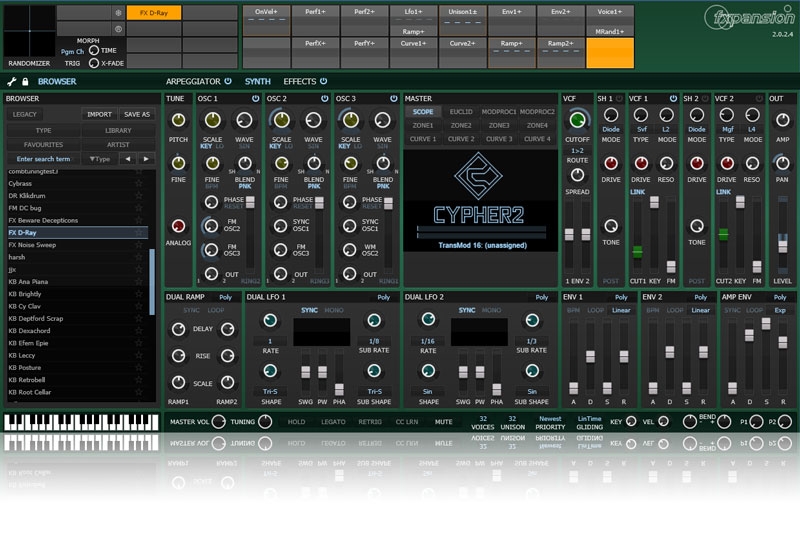Image resolution: width=800 pixels, height=533 pixels.
Task: Adjust the red Analog knob
Action: coord(178,226)
